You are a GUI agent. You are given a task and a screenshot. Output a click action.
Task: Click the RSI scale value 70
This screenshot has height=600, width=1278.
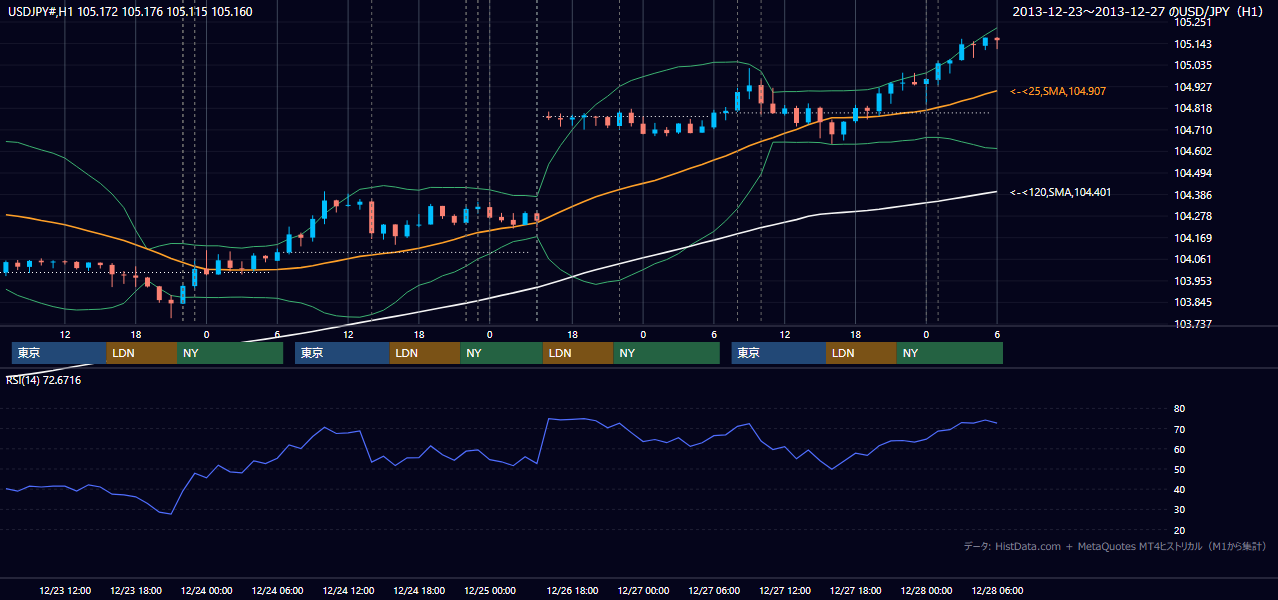click(1180, 429)
